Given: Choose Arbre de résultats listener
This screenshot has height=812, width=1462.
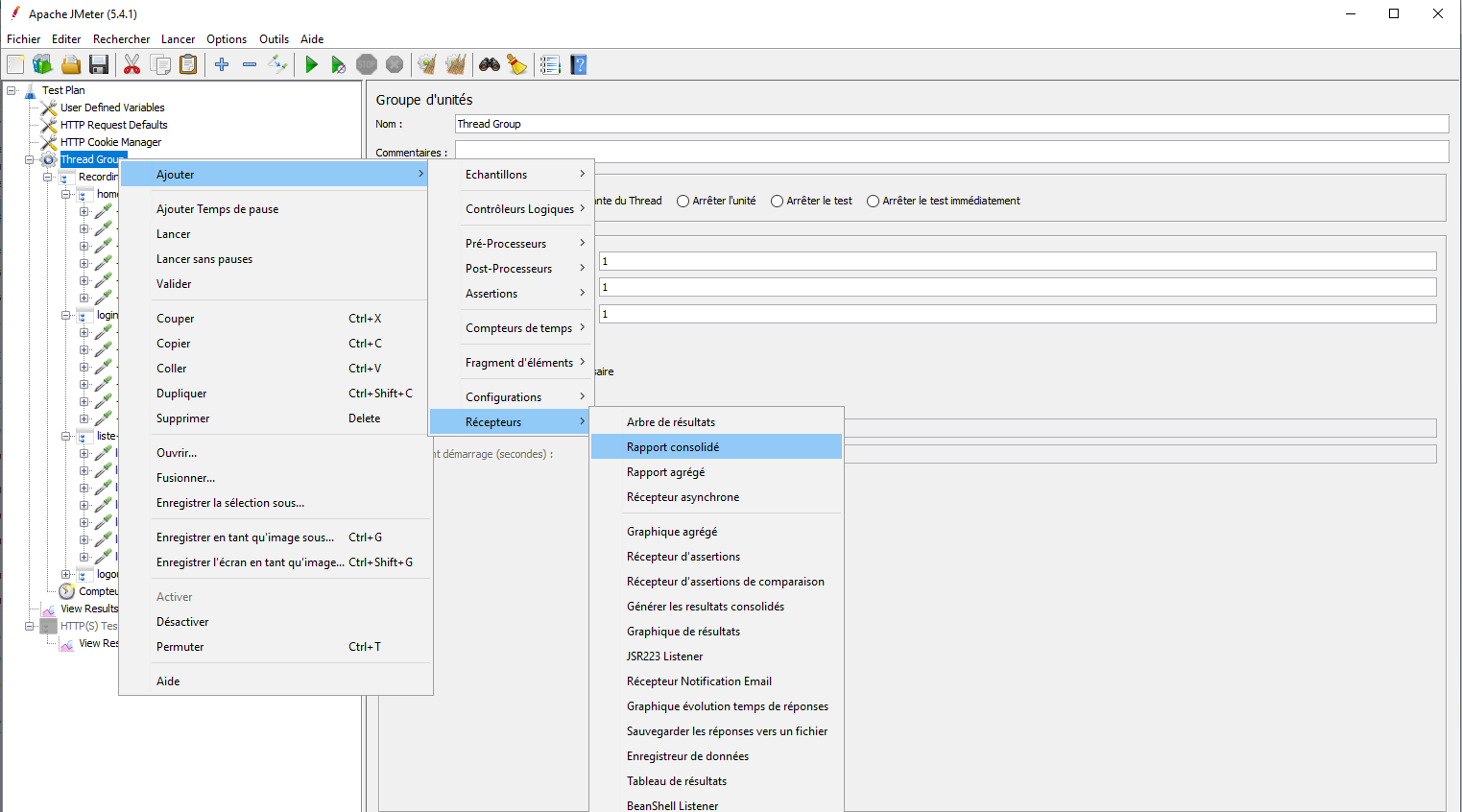Looking at the screenshot, I should tap(716, 422).
